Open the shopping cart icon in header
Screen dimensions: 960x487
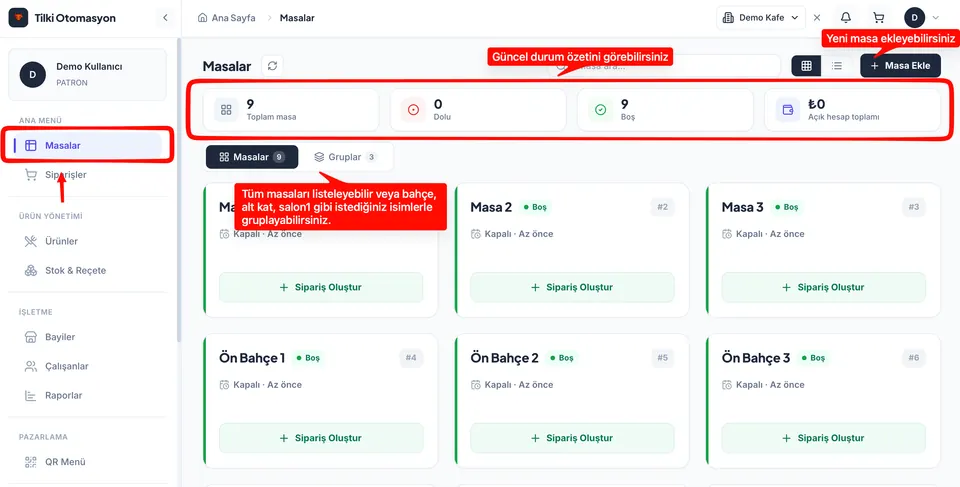(x=879, y=18)
